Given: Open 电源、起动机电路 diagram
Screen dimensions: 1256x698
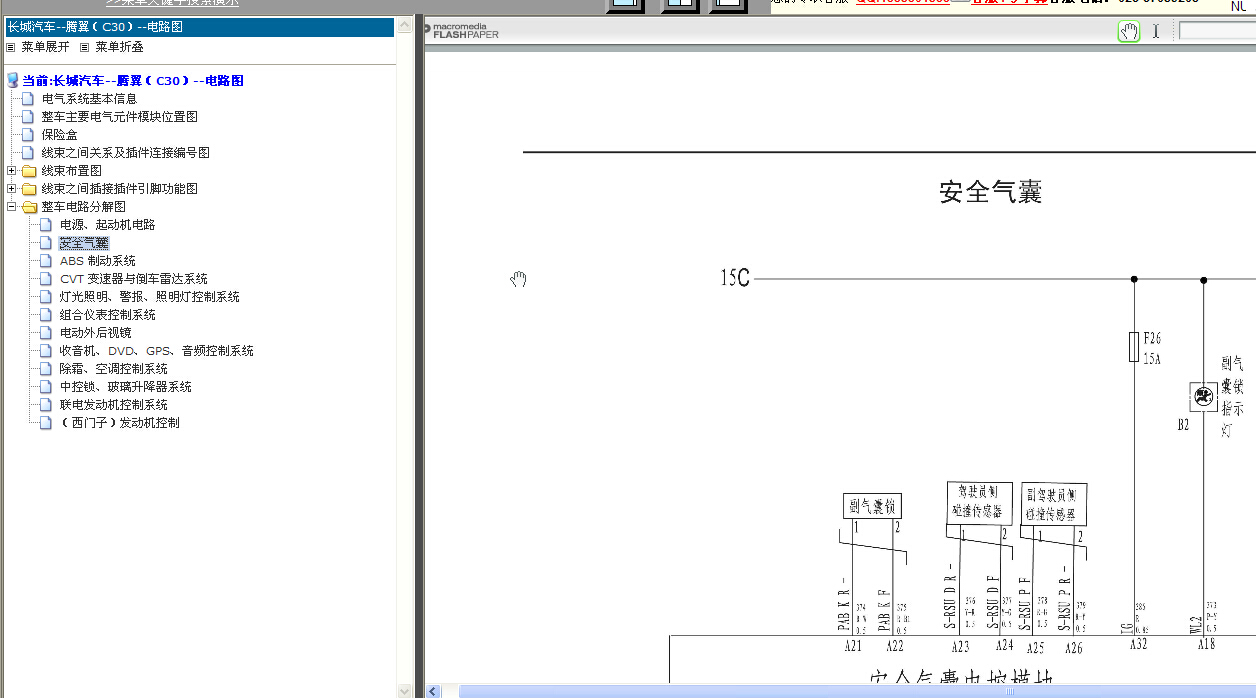Looking at the screenshot, I should pyautogui.click(x=107, y=225).
